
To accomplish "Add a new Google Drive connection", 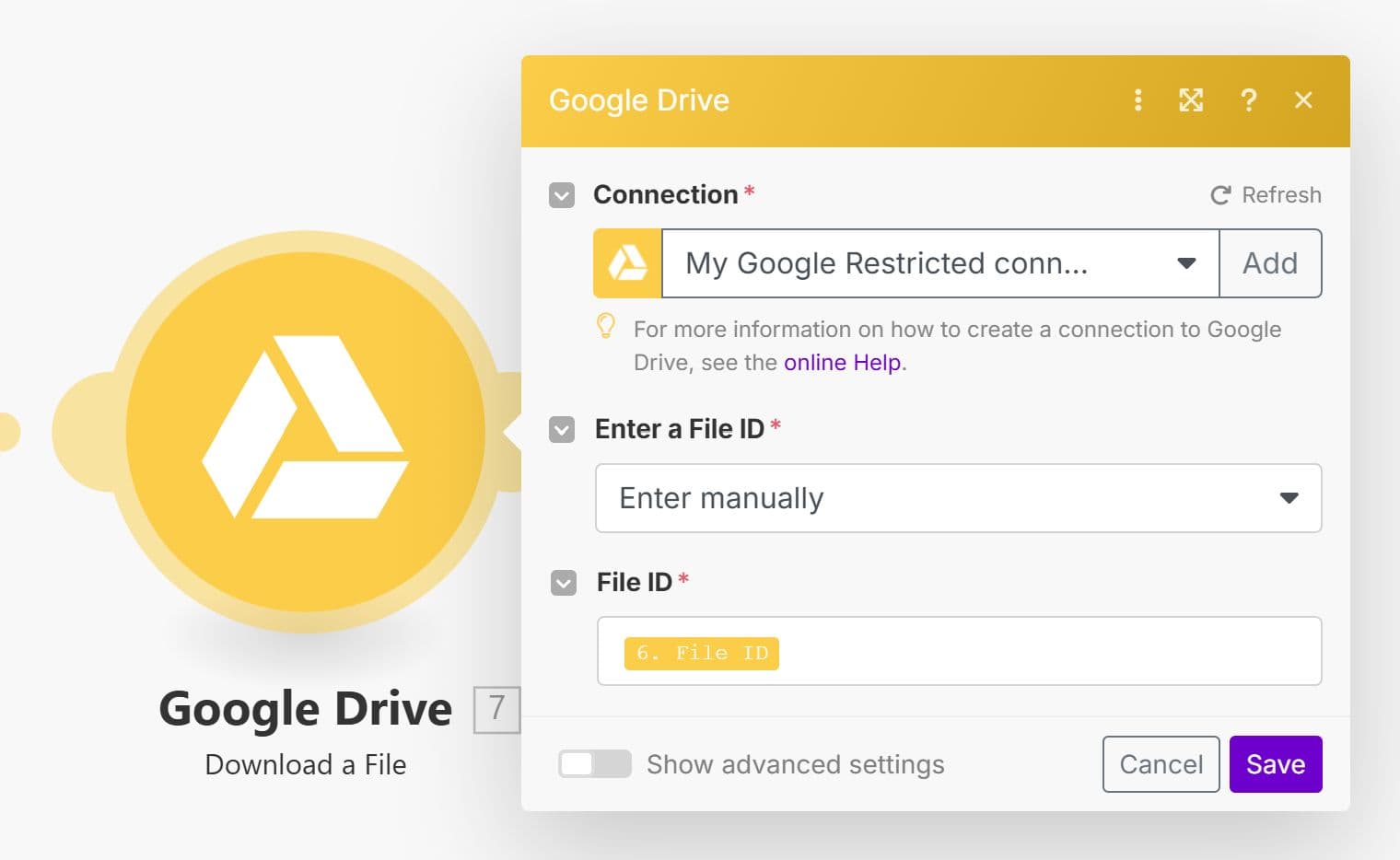I will point(1270,263).
